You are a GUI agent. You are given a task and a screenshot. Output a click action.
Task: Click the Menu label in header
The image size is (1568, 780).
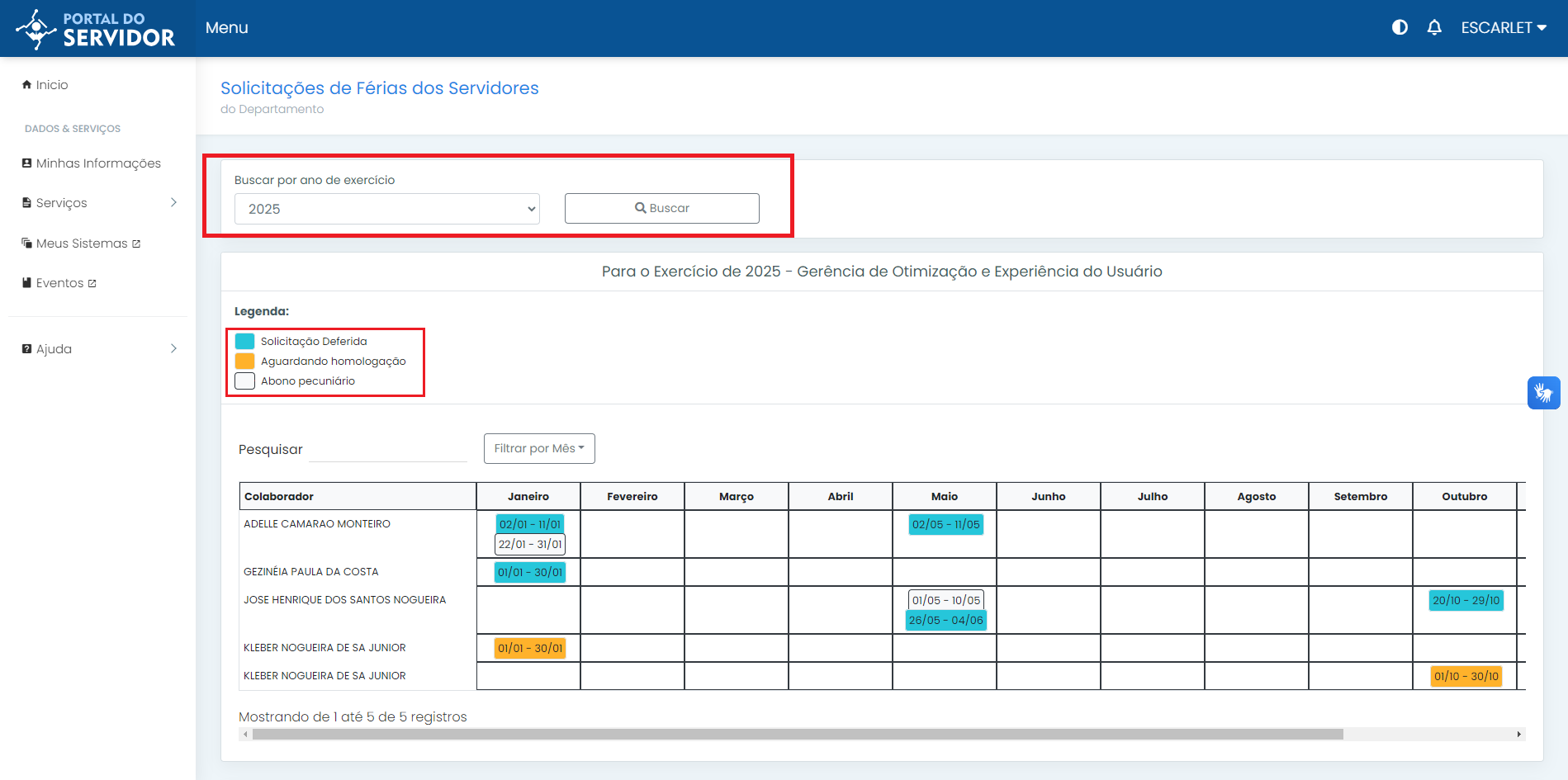point(226,27)
